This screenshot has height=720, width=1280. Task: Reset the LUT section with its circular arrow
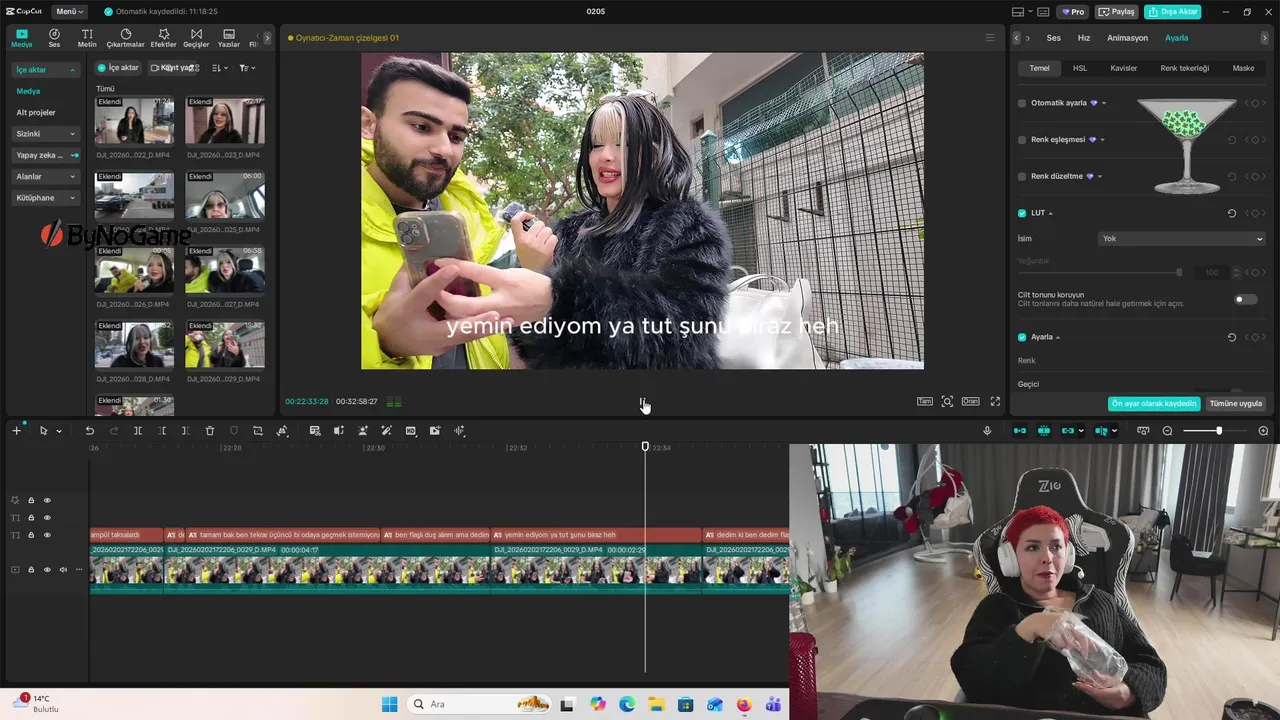[x=1231, y=213]
